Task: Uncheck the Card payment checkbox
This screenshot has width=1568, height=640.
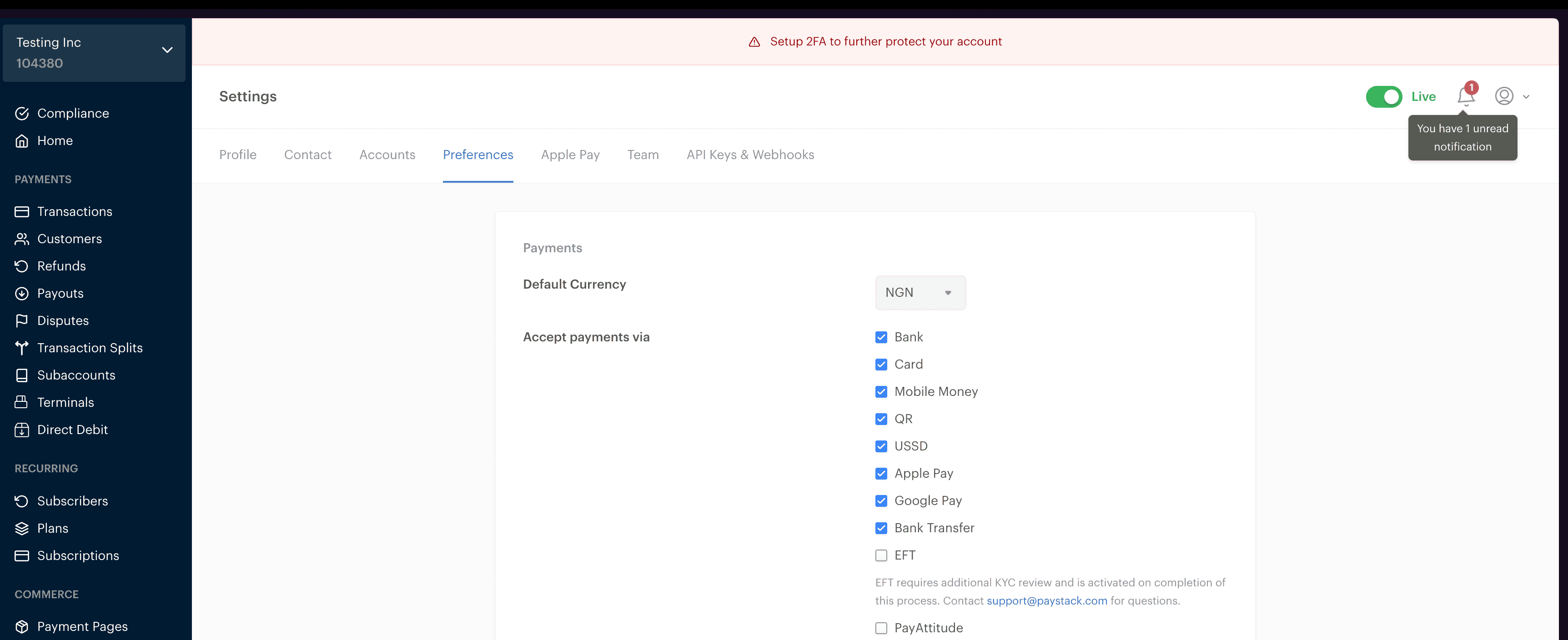Action: tap(881, 365)
